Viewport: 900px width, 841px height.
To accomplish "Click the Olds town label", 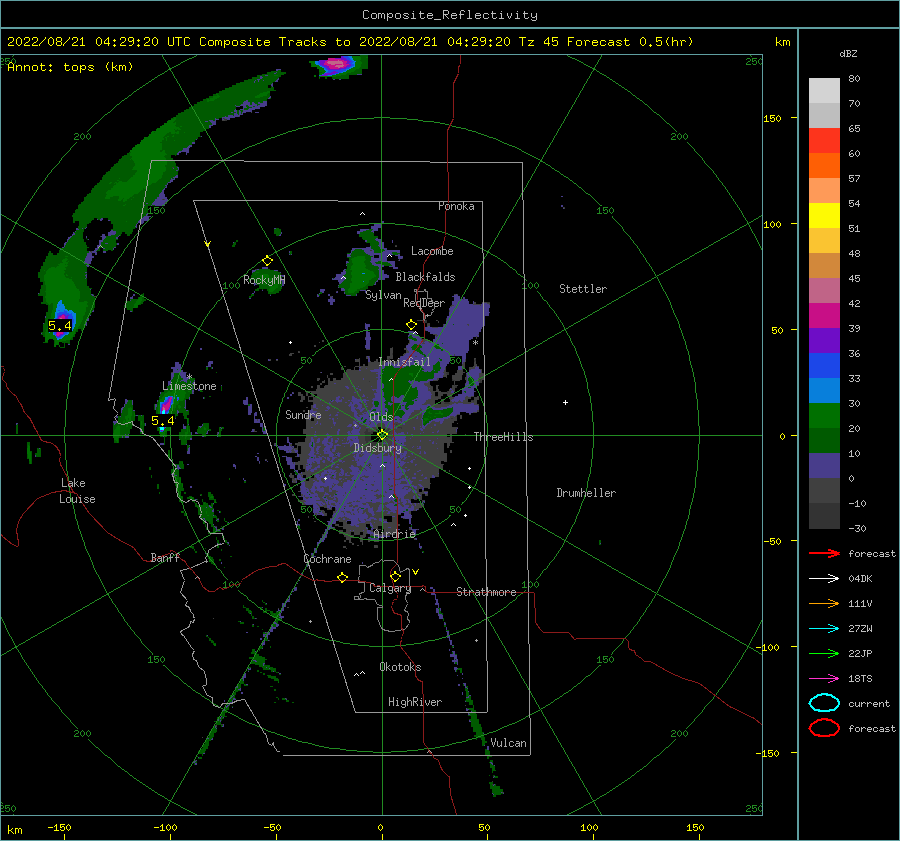I will 381,417.
